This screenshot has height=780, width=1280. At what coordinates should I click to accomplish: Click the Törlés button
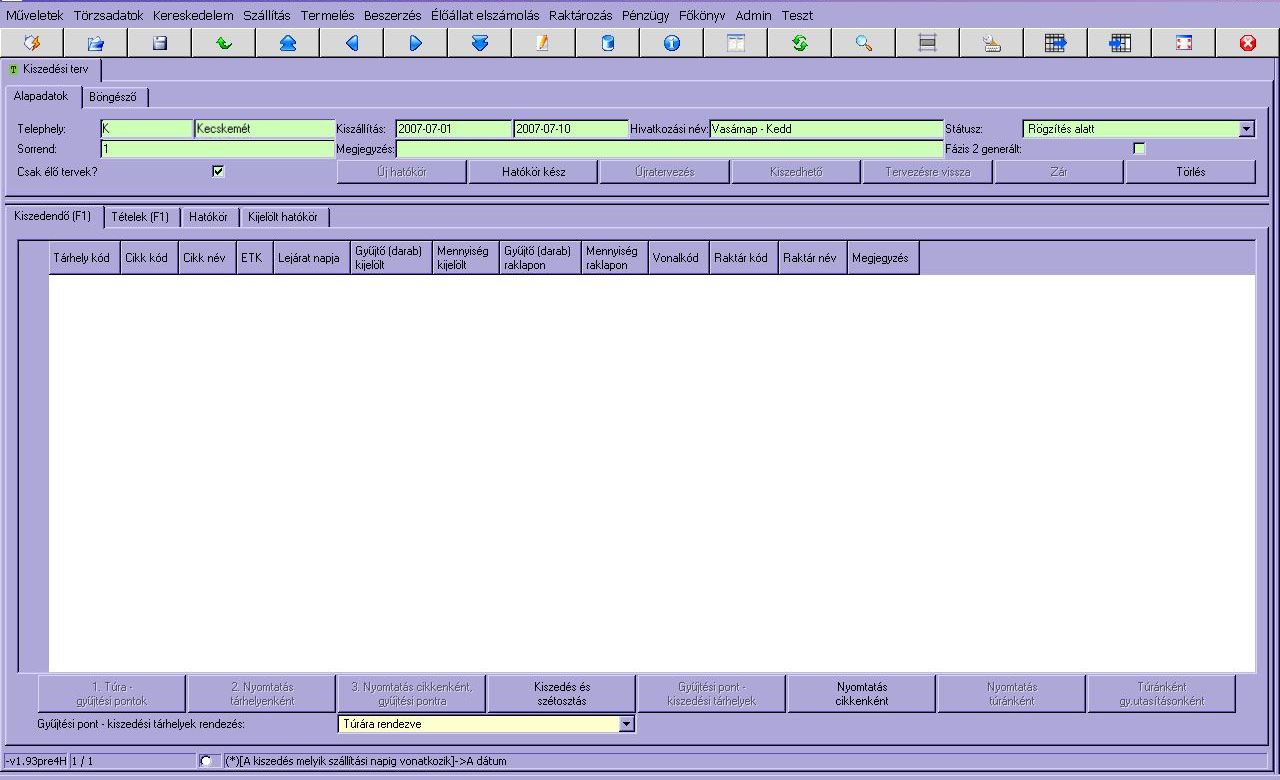tap(1190, 172)
